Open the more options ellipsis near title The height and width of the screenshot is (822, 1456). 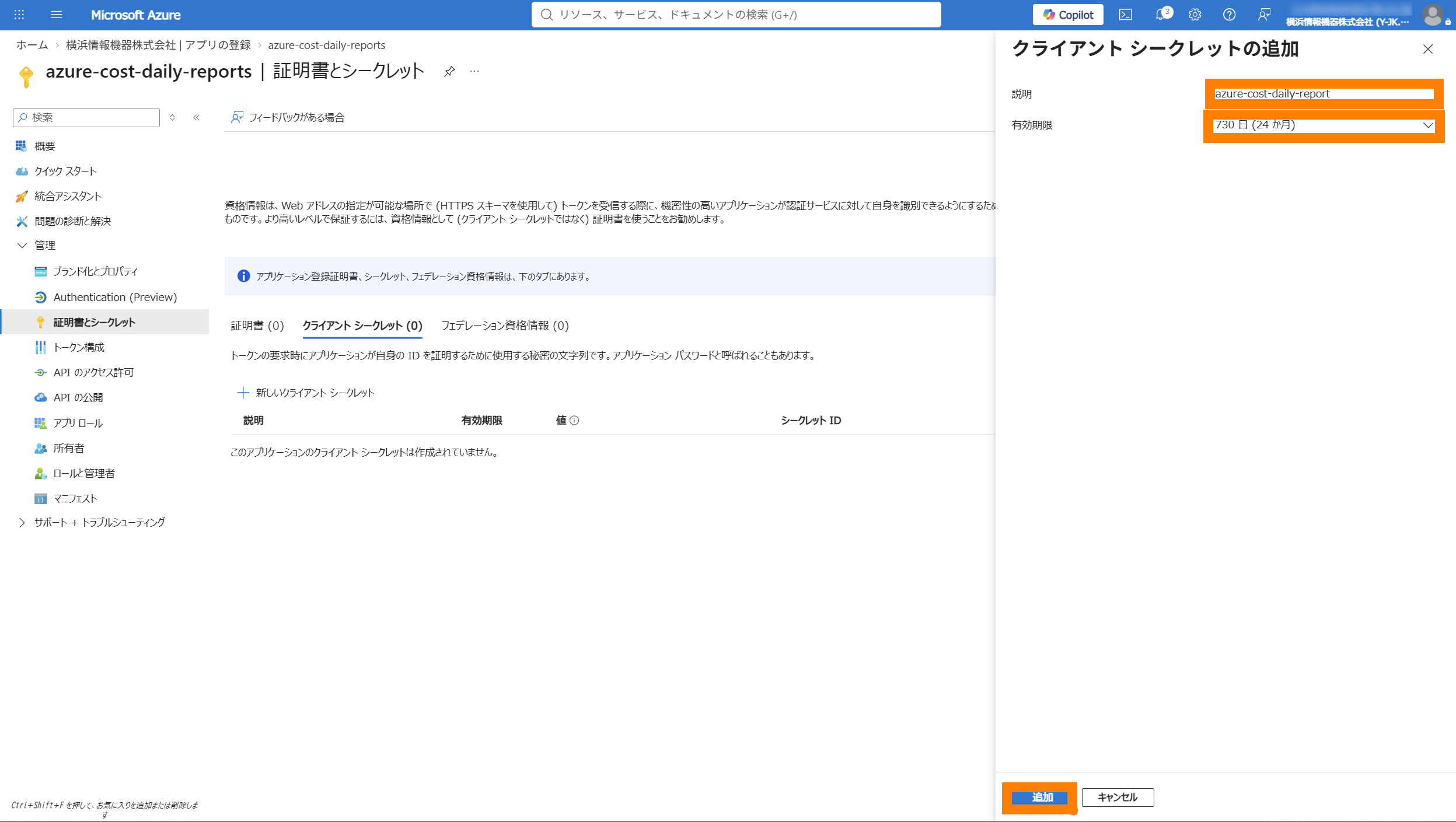(x=474, y=71)
